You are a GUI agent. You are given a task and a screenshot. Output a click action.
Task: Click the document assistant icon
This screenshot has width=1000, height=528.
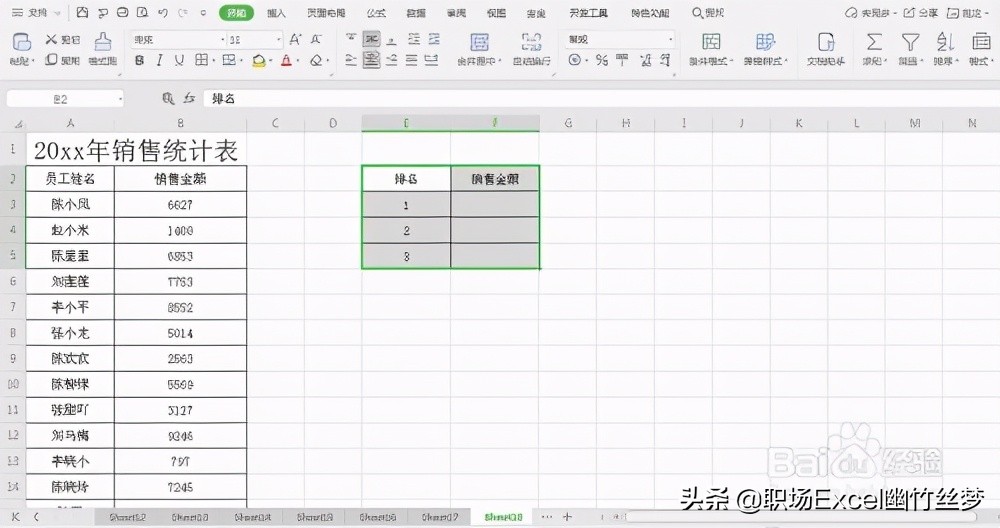826,42
